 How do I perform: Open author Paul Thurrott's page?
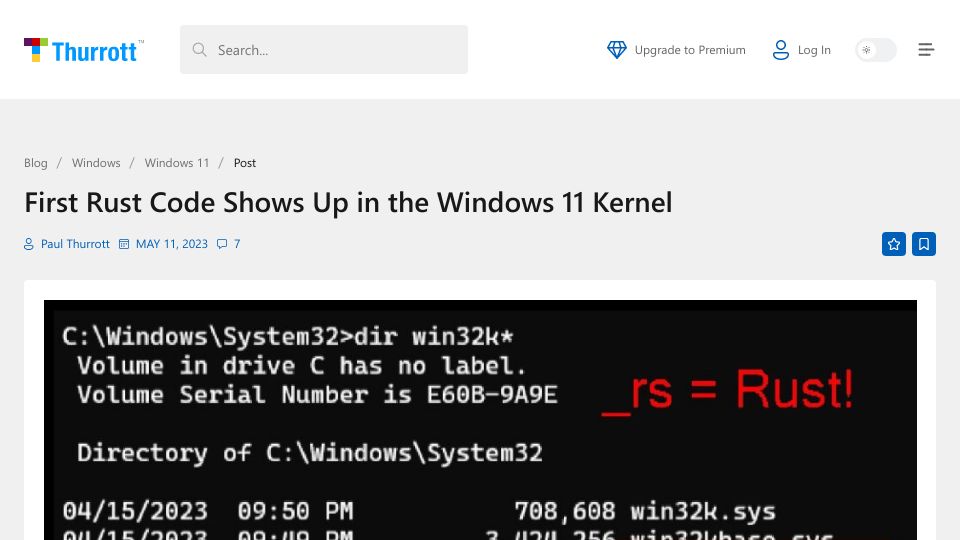pyautogui.click(x=75, y=244)
